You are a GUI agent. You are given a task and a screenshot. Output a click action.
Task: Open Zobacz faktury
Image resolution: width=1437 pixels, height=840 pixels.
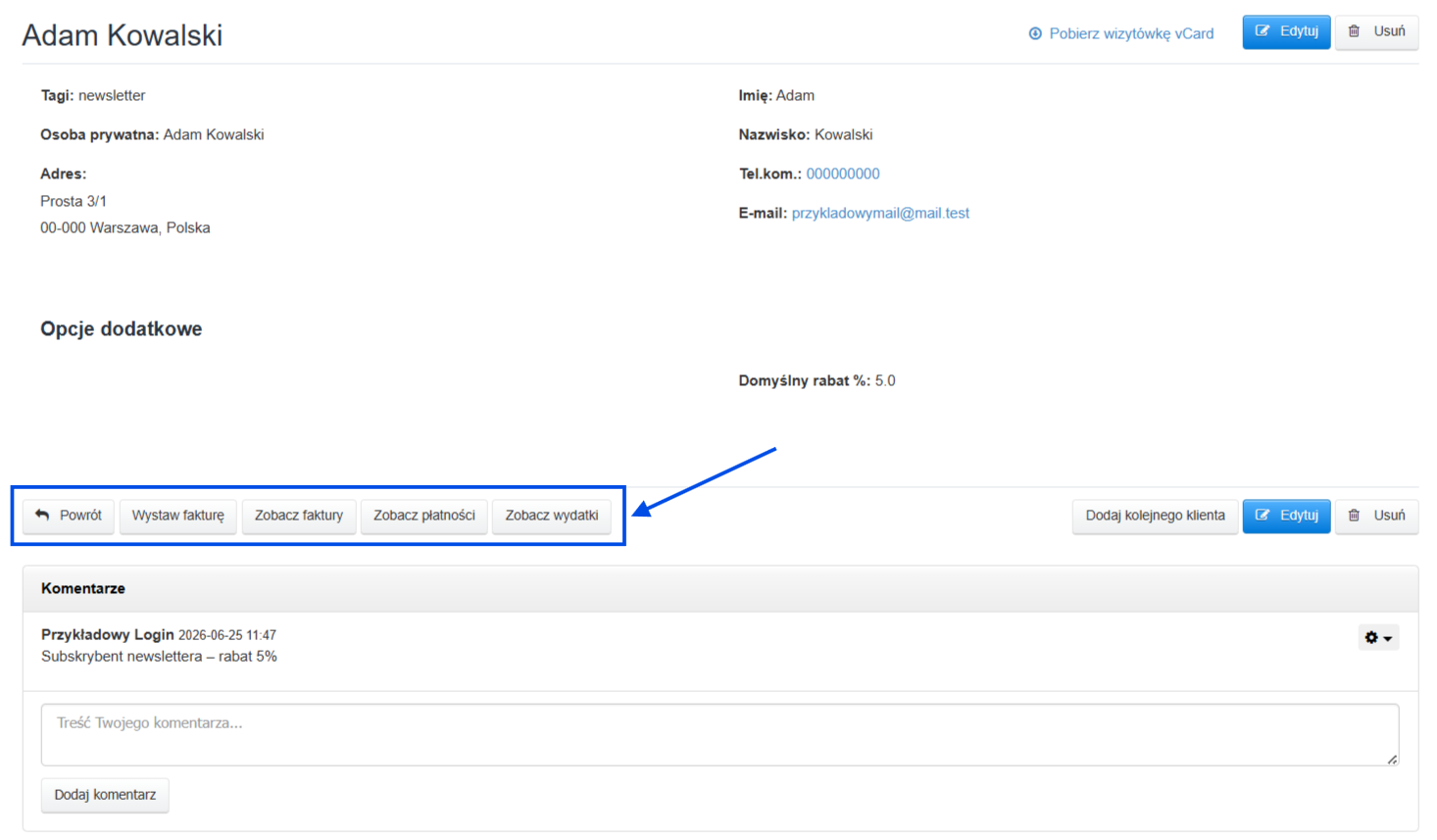tap(299, 516)
